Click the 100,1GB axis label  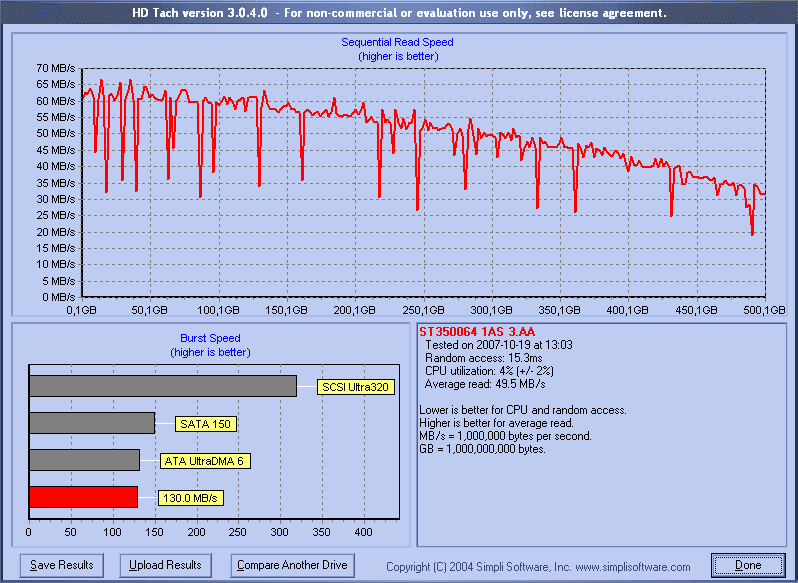218,310
